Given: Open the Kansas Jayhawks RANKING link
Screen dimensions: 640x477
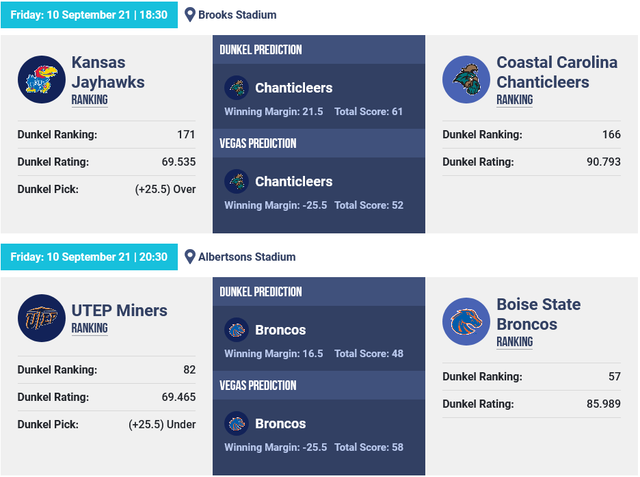Looking at the screenshot, I should pyautogui.click(x=90, y=100).
